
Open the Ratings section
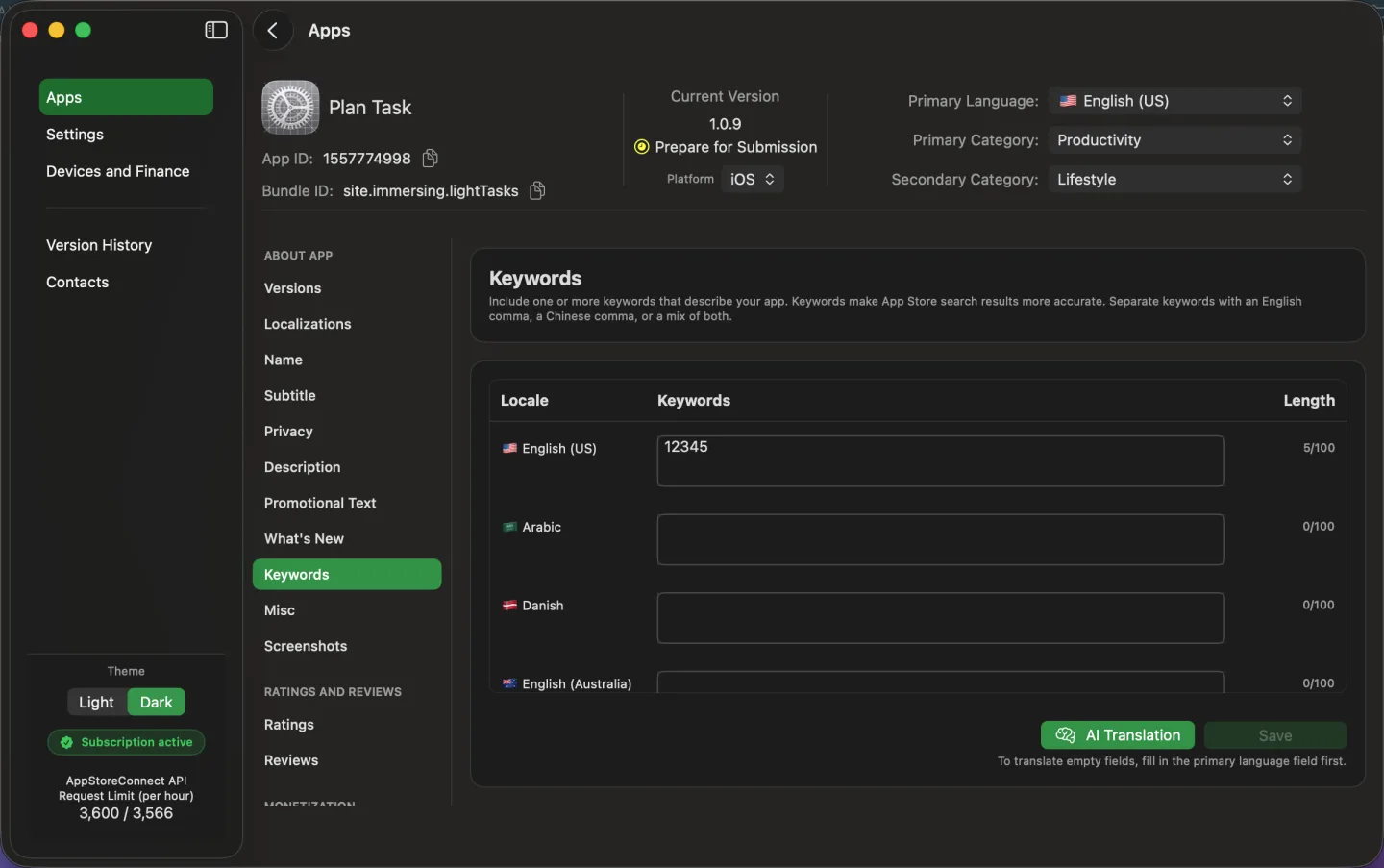289,725
